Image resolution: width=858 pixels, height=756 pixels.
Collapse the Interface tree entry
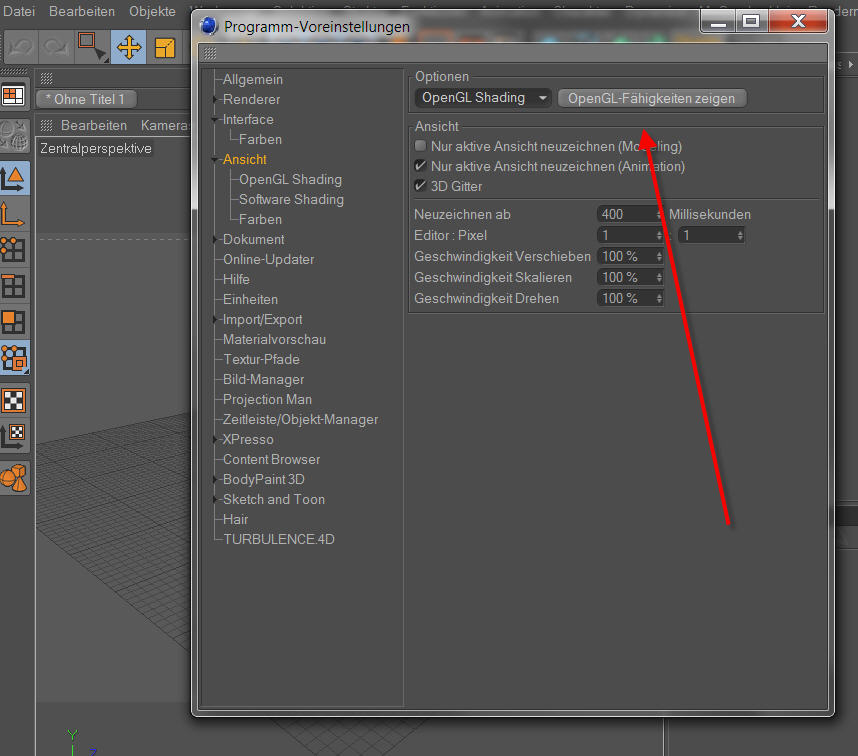click(x=214, y=119)
